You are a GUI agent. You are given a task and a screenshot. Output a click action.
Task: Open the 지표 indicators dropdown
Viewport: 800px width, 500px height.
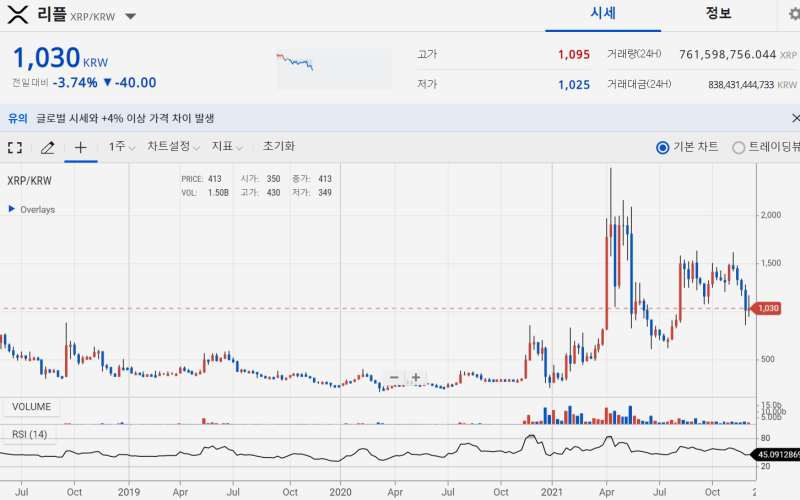(227, 147)
